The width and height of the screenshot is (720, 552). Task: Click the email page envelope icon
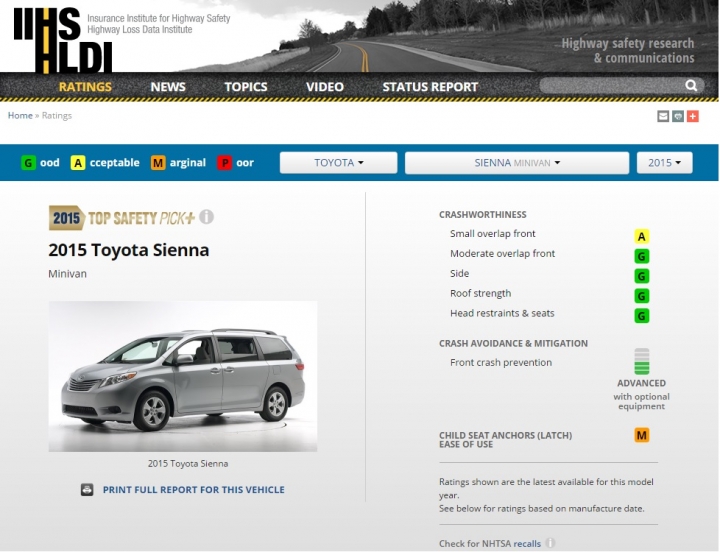[x=663, y=116]
